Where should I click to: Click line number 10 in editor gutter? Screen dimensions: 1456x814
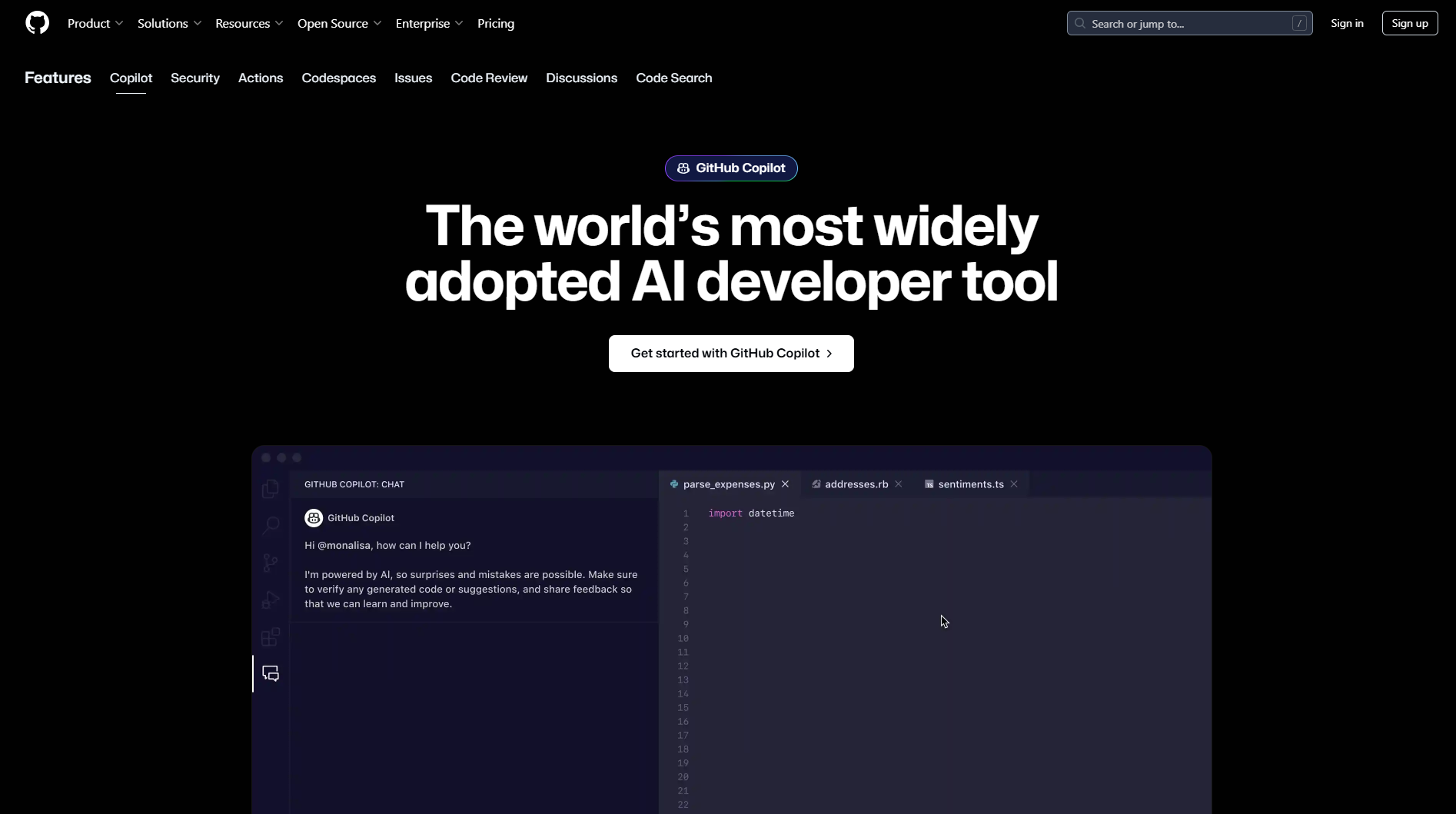(683, 639)
